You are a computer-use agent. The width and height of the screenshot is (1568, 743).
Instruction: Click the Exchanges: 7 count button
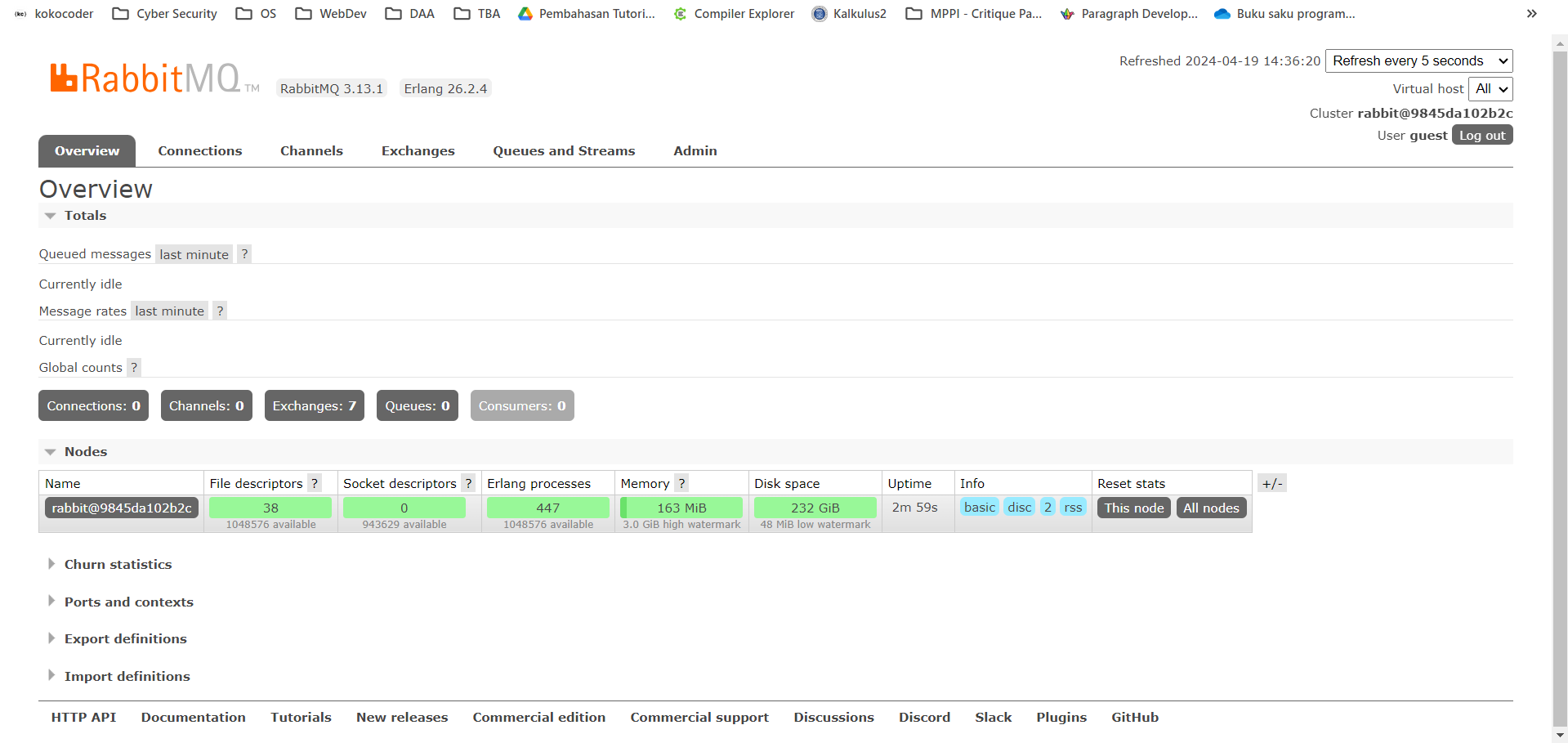click(x=315, y=405)
